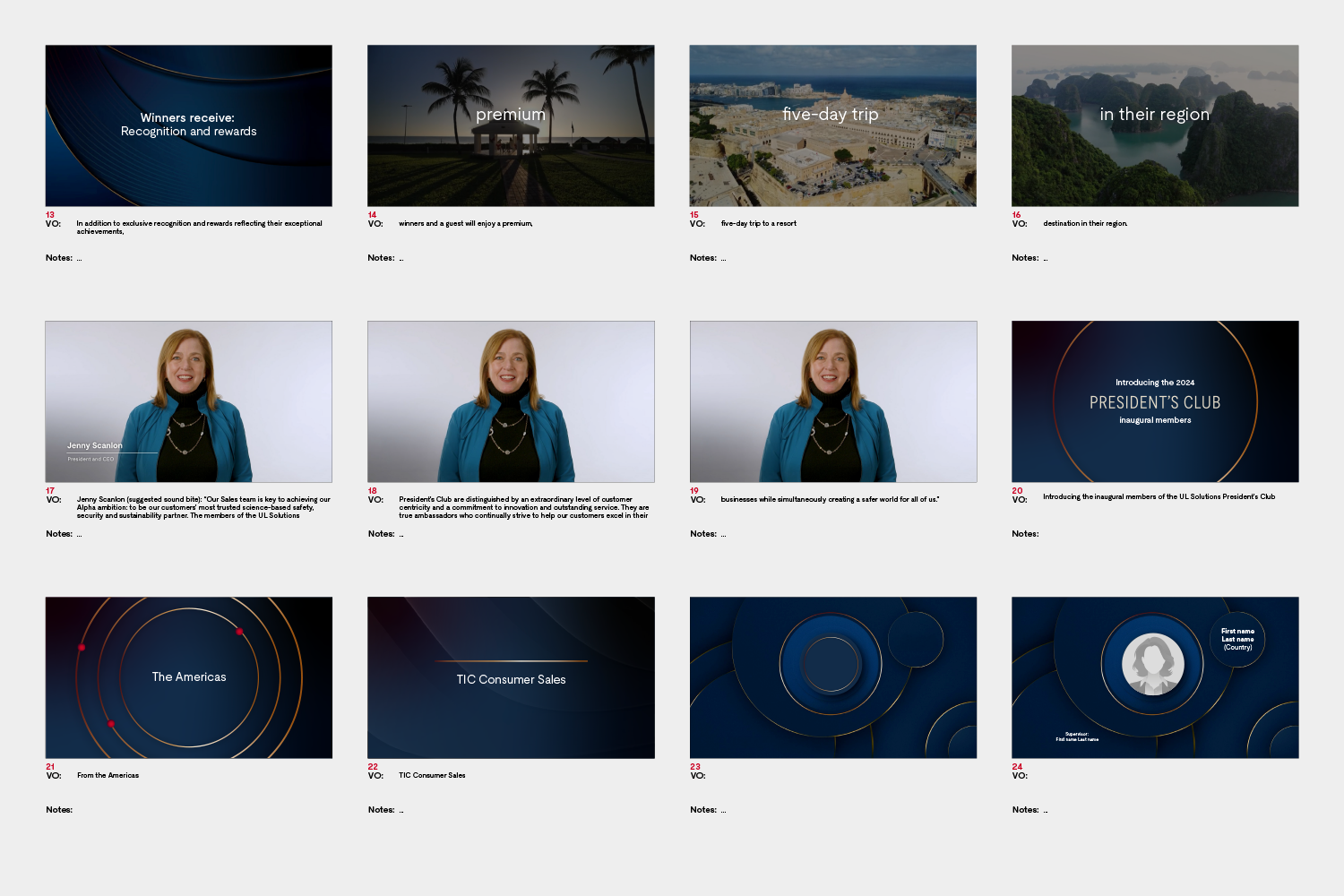Screen dimensions: 1344x896
Task: Click red frame number 24
Action: coord(1017,767)
